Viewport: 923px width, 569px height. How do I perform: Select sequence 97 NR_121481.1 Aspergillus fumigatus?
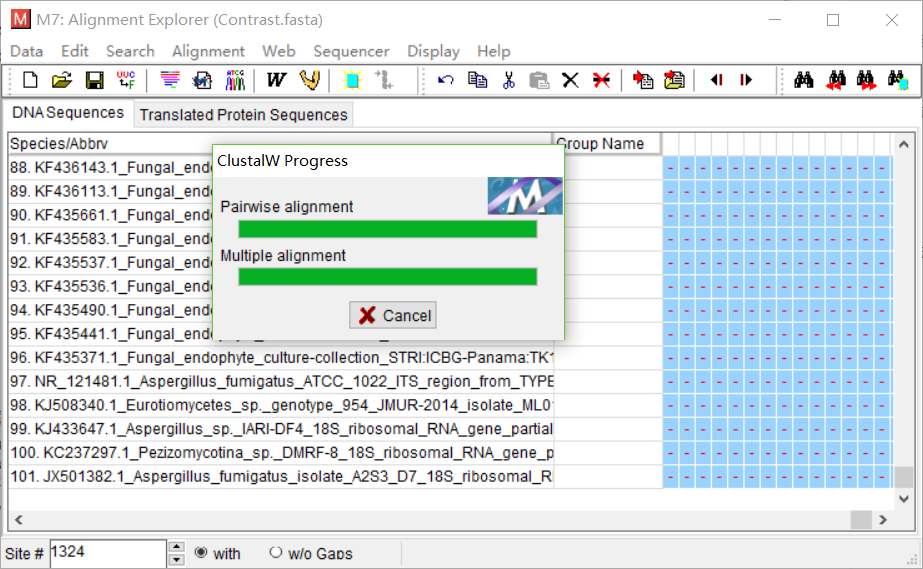point(281,381)
